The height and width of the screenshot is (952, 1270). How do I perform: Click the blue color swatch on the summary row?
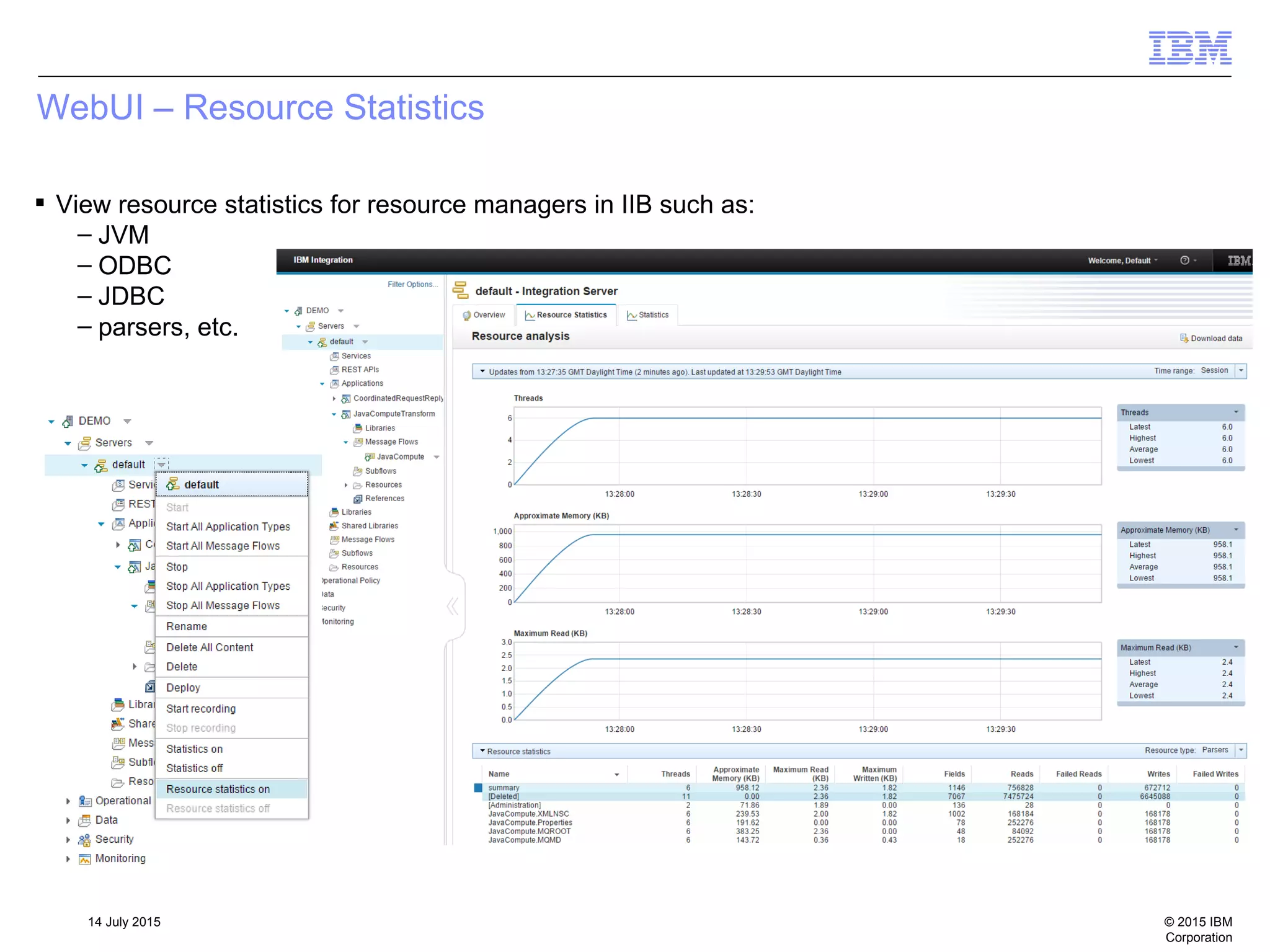(478, 788)
